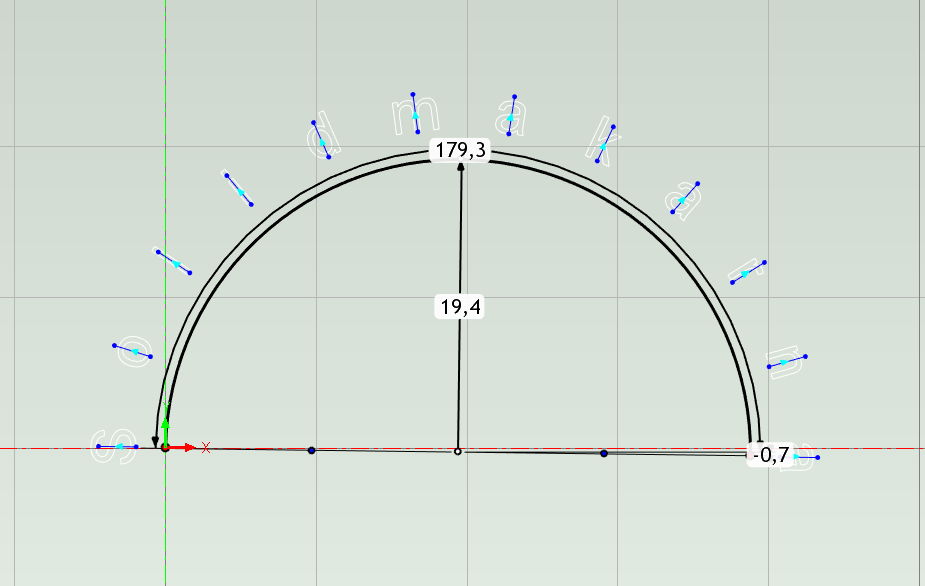
Task: Select the letter 'n' text handle
Action: point(788,362)
